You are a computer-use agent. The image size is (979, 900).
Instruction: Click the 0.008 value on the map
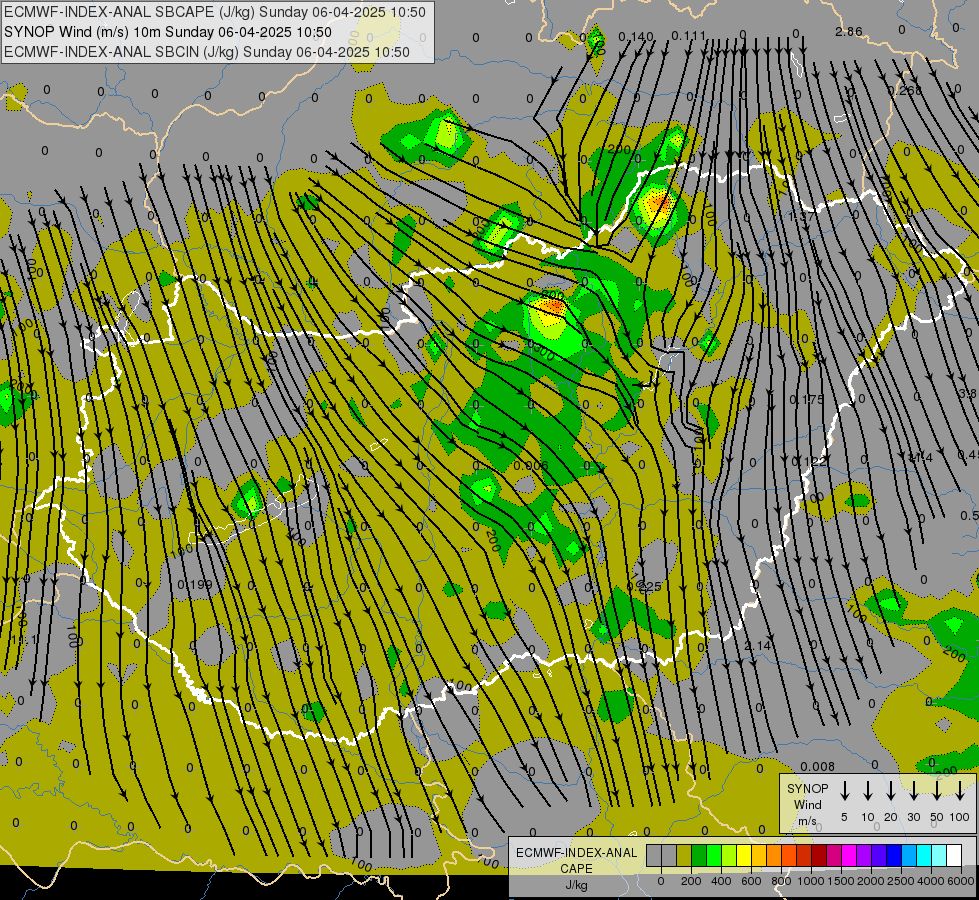pos(817,766)
